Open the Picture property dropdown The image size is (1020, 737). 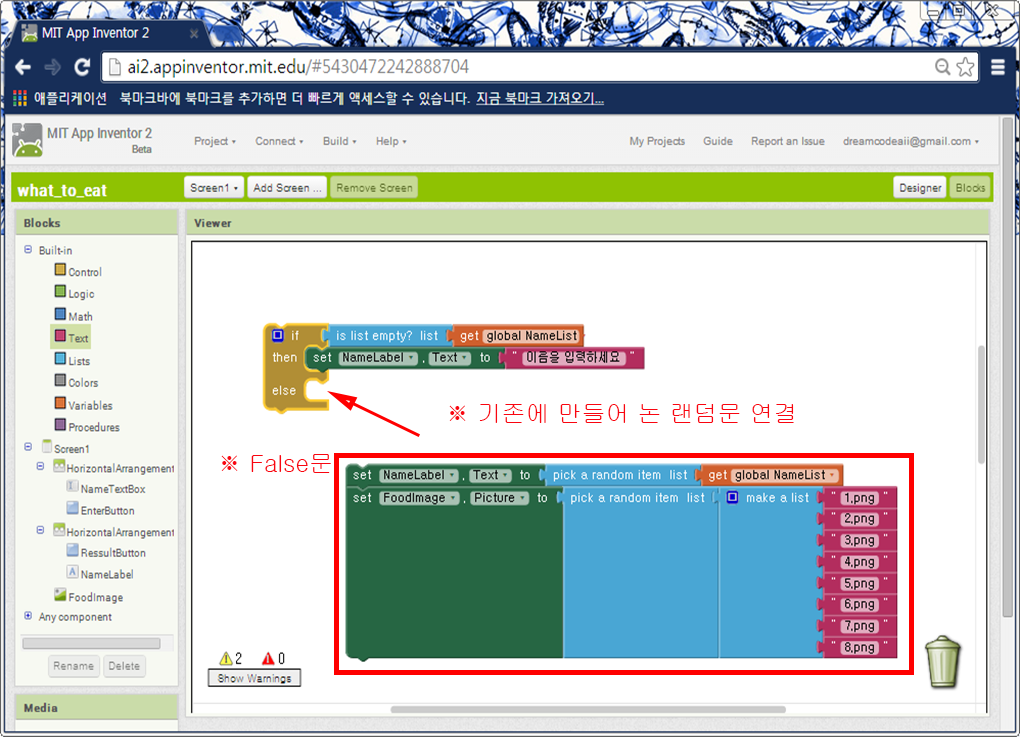[x=499, y=498]
